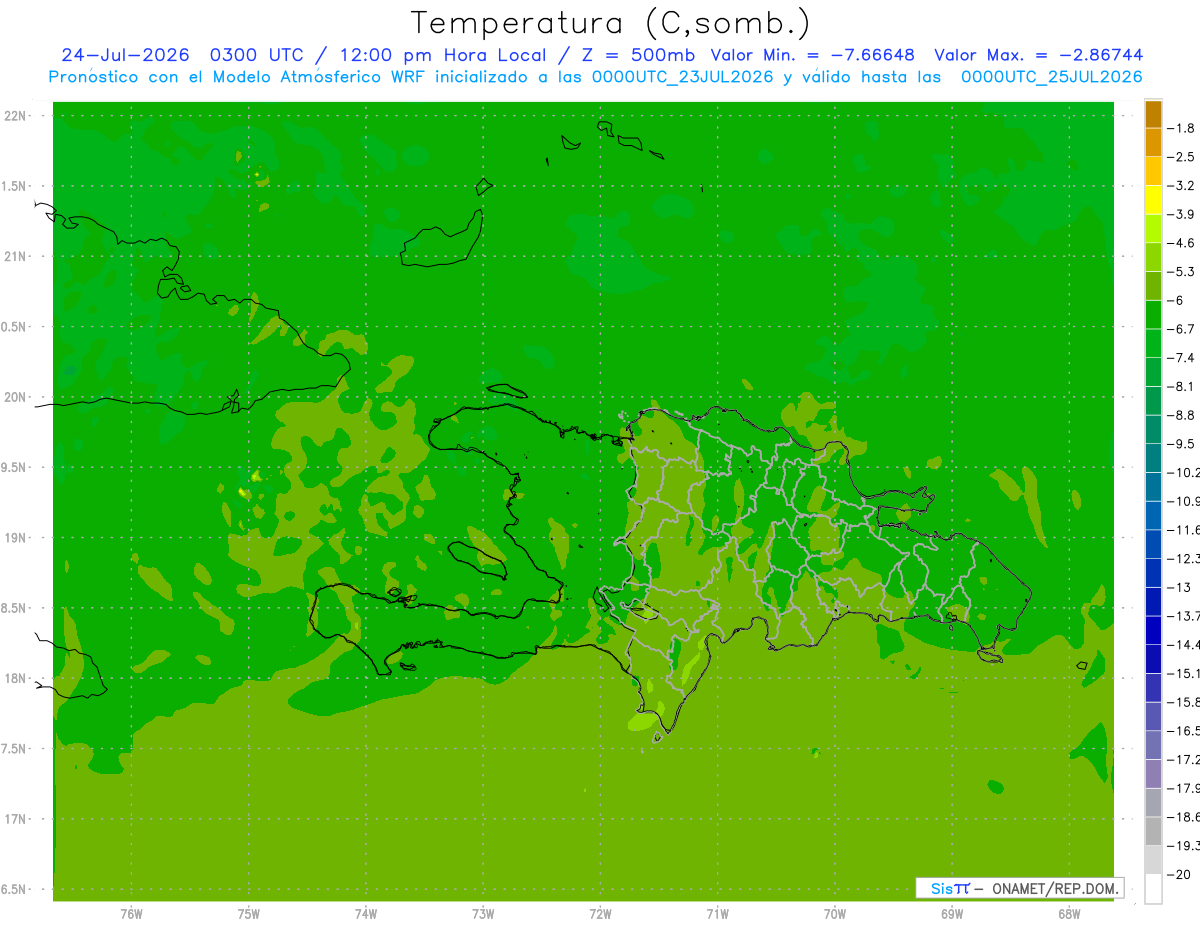Pick the white swatch below the -20 label
The image size is (1200, 927).
point(1153,889)
